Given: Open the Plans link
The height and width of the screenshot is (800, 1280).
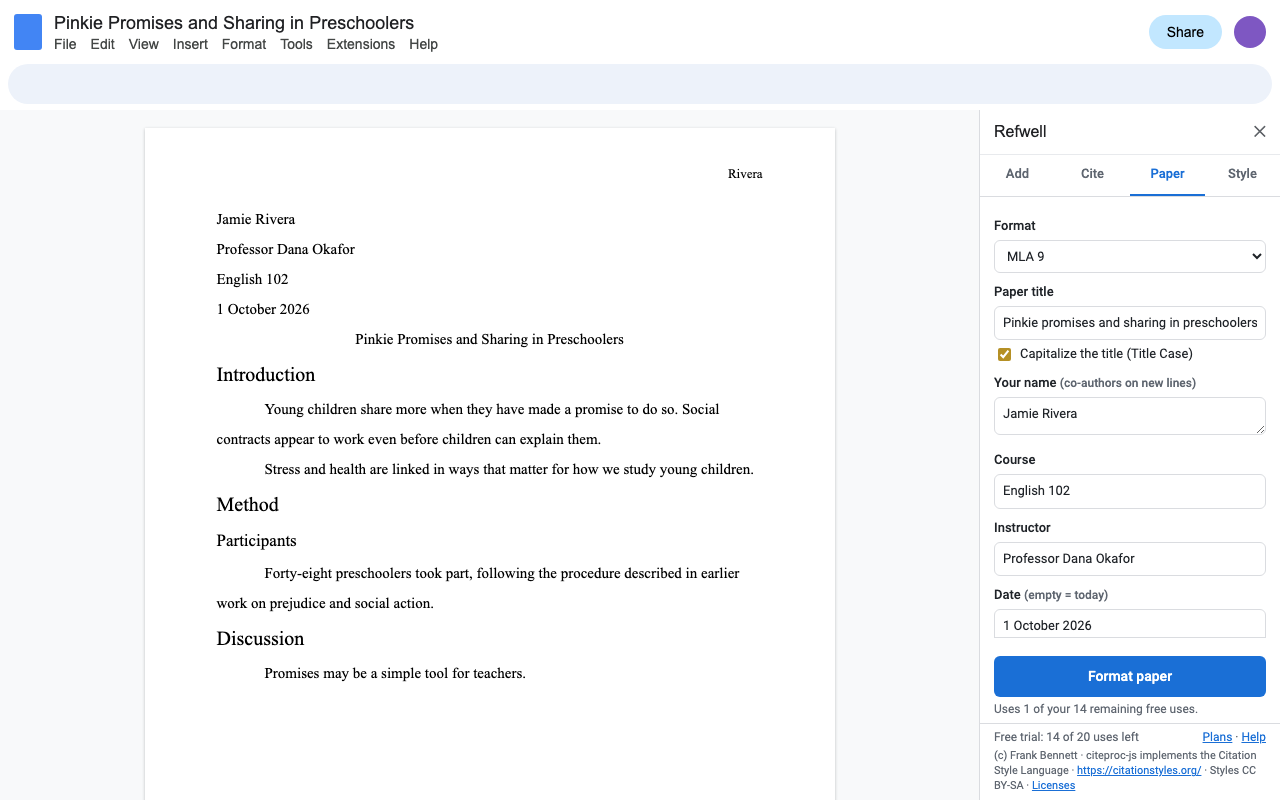Looking at the screenshot, I should [x=1217, y=737].
